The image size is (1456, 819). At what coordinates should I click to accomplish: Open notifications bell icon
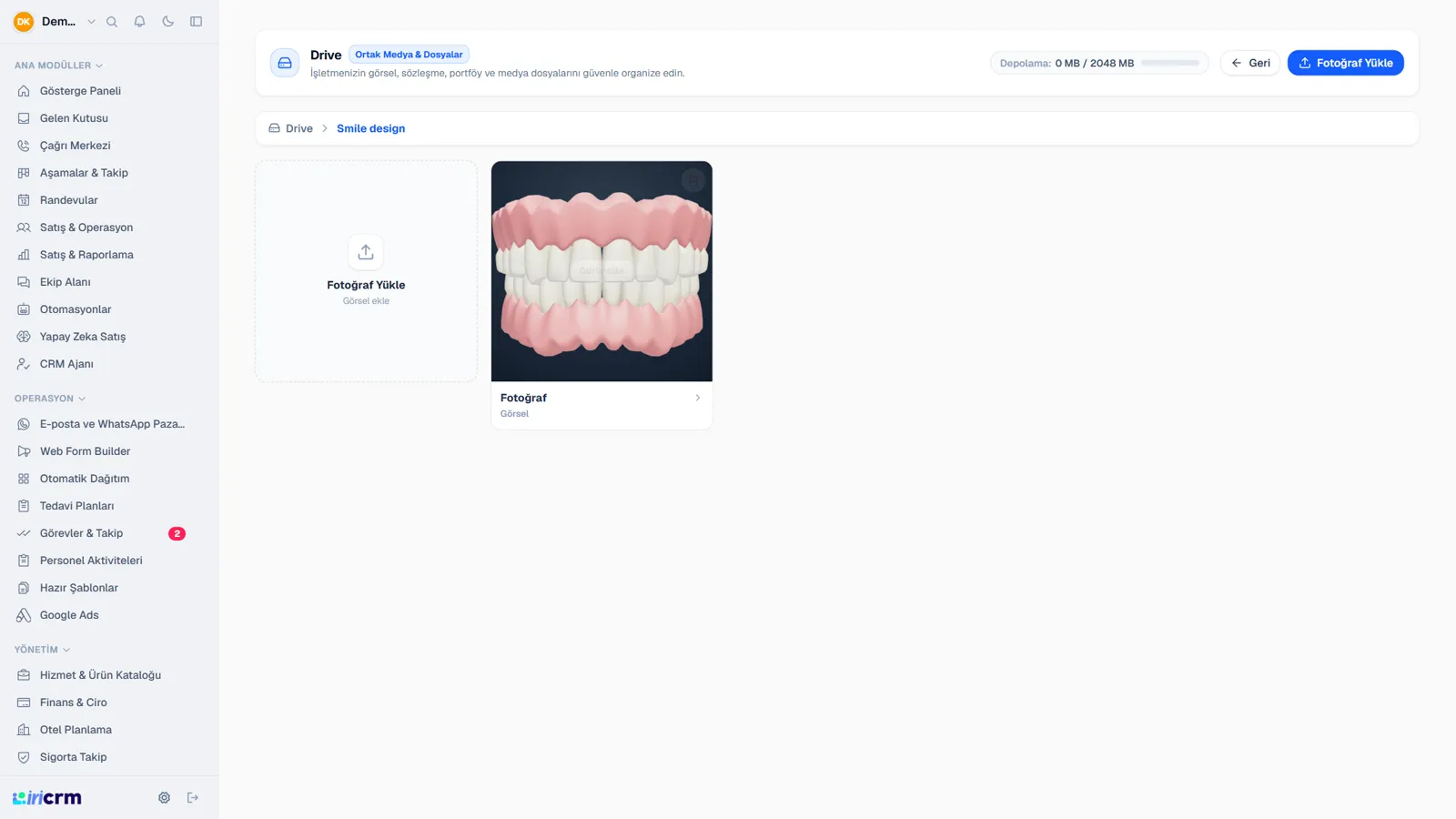[x=139, y=22]
